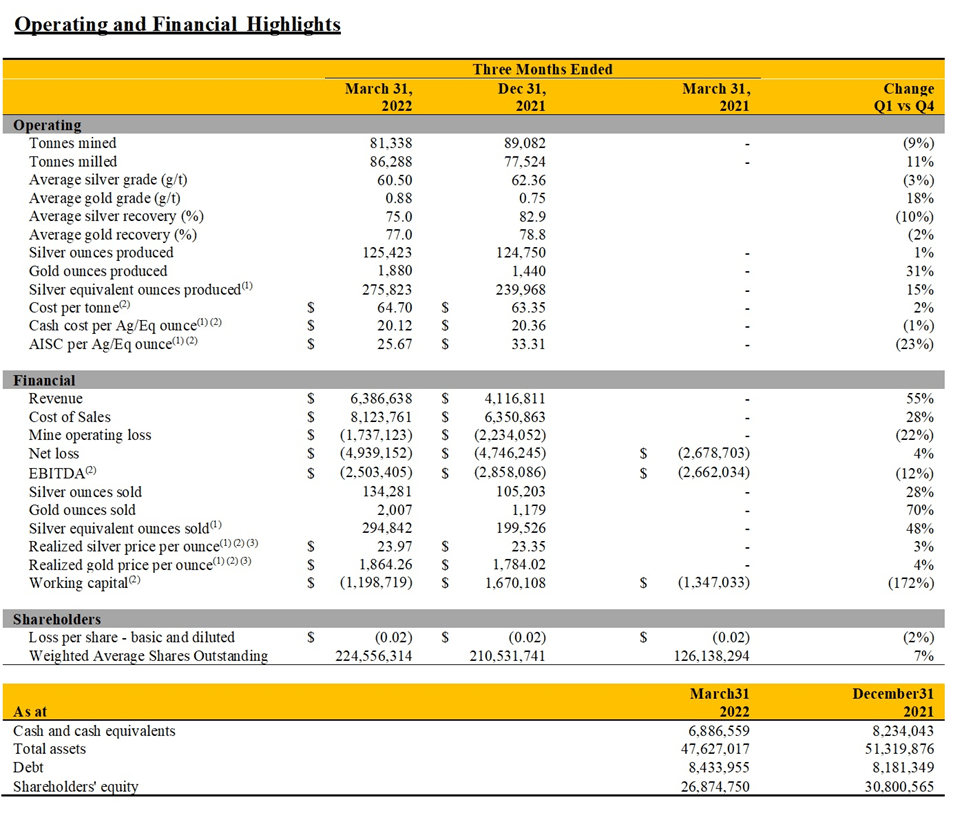Select shares outstanding 224,556,314
The image size is (975, 824).
pos(374,656)
